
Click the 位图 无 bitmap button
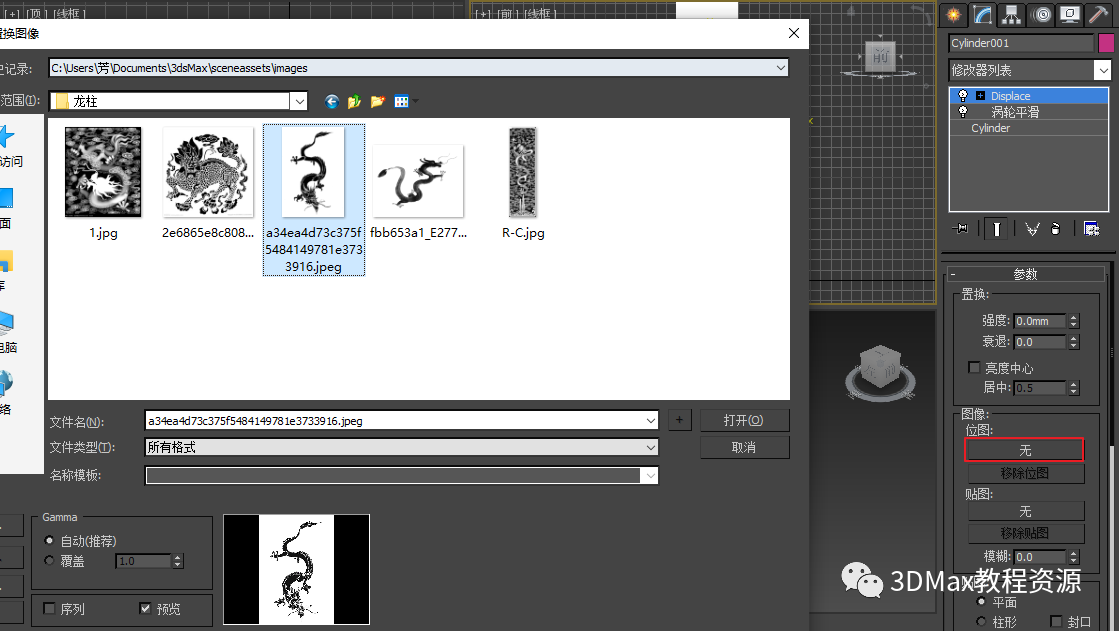tap(1024, 450)
